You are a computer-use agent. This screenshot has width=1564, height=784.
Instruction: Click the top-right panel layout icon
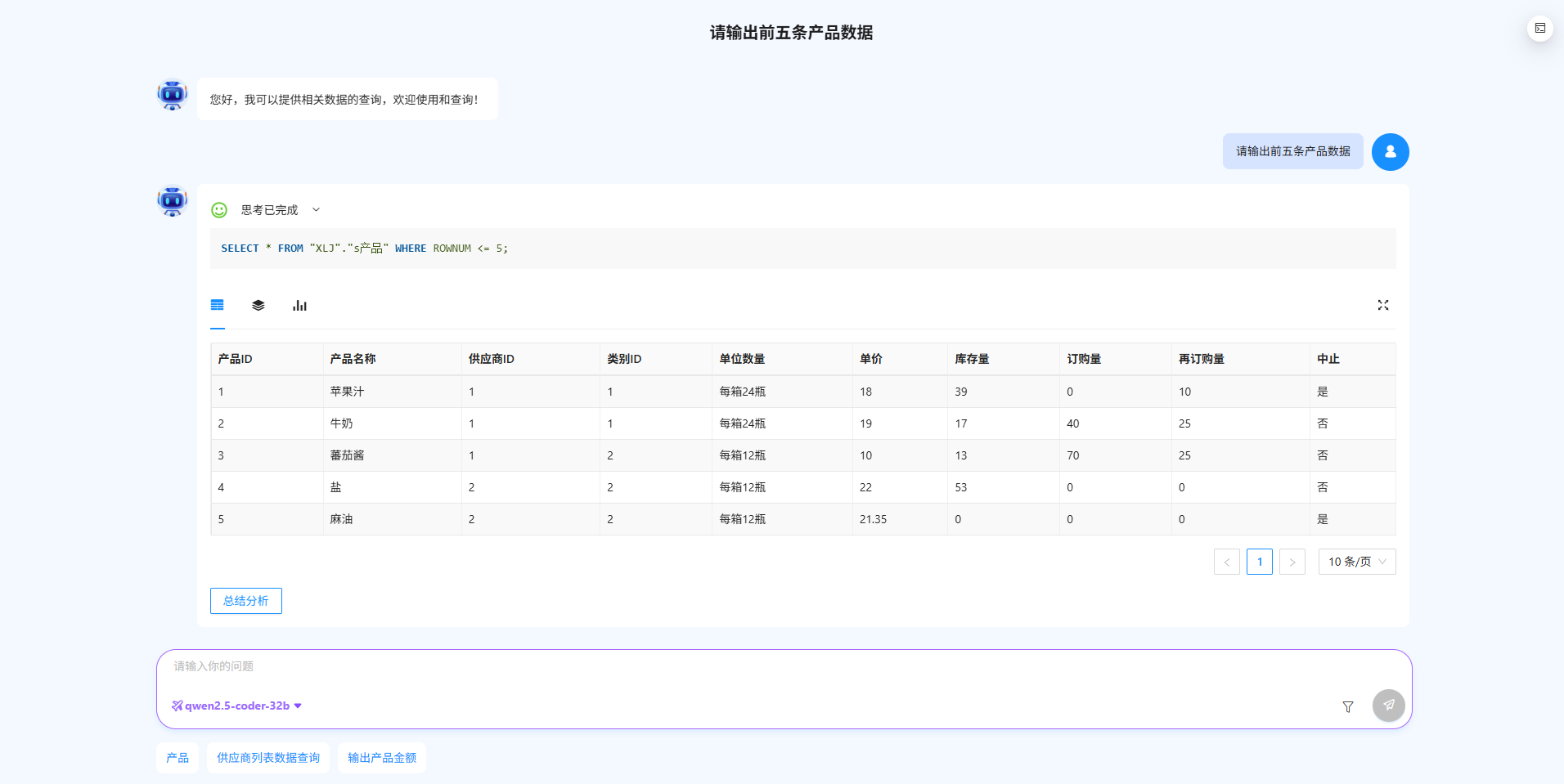tap(1539, 29)
